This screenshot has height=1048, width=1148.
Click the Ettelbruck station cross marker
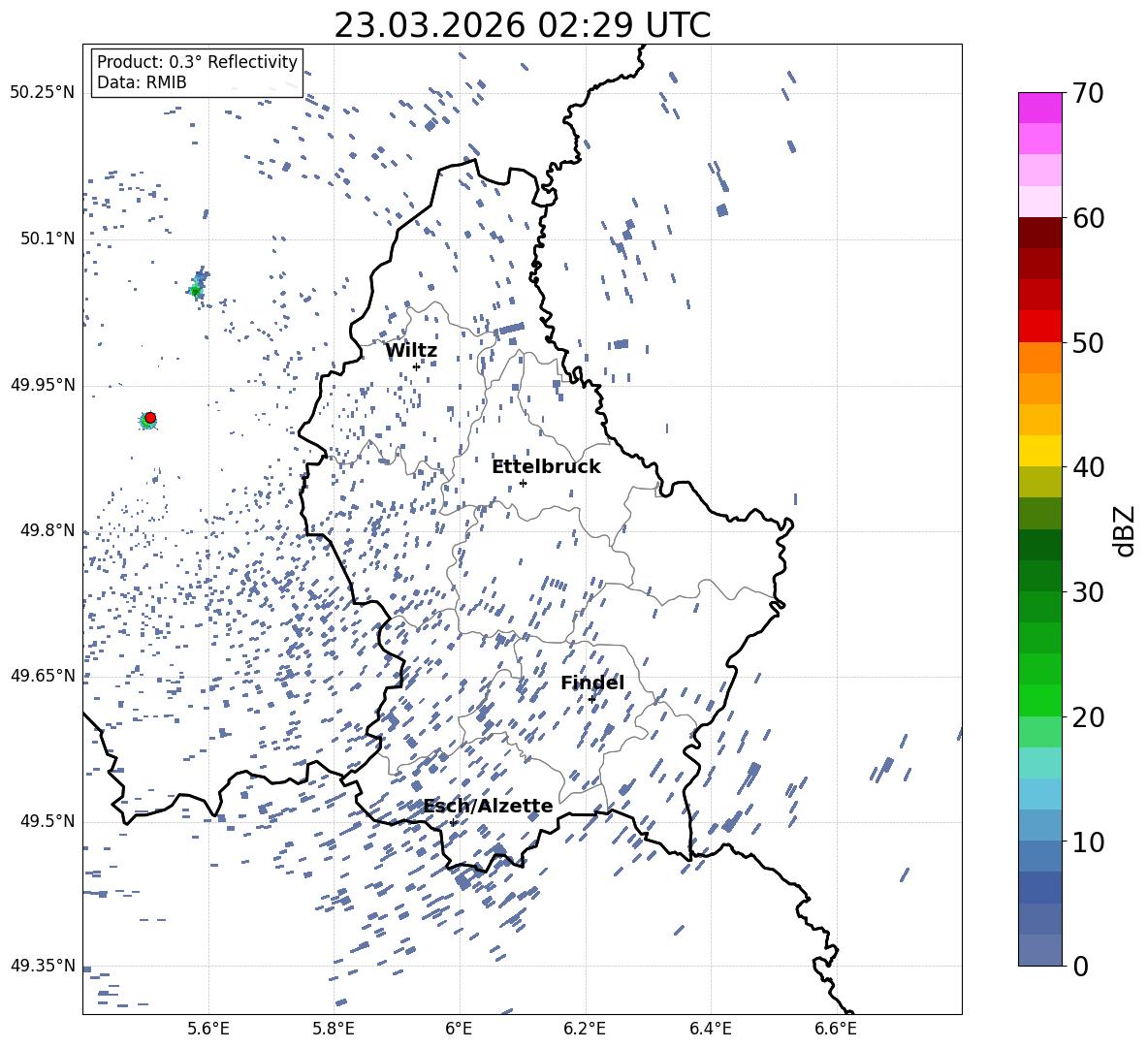point(523,483)
